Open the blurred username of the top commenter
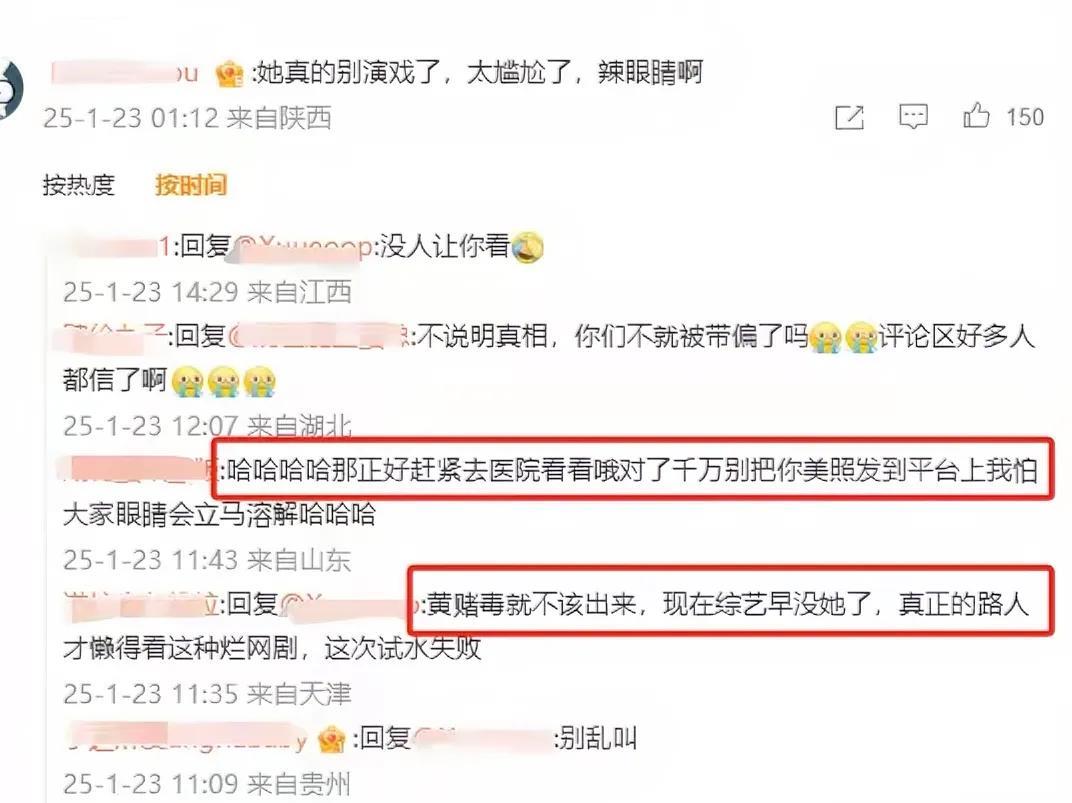 [124, 72]
